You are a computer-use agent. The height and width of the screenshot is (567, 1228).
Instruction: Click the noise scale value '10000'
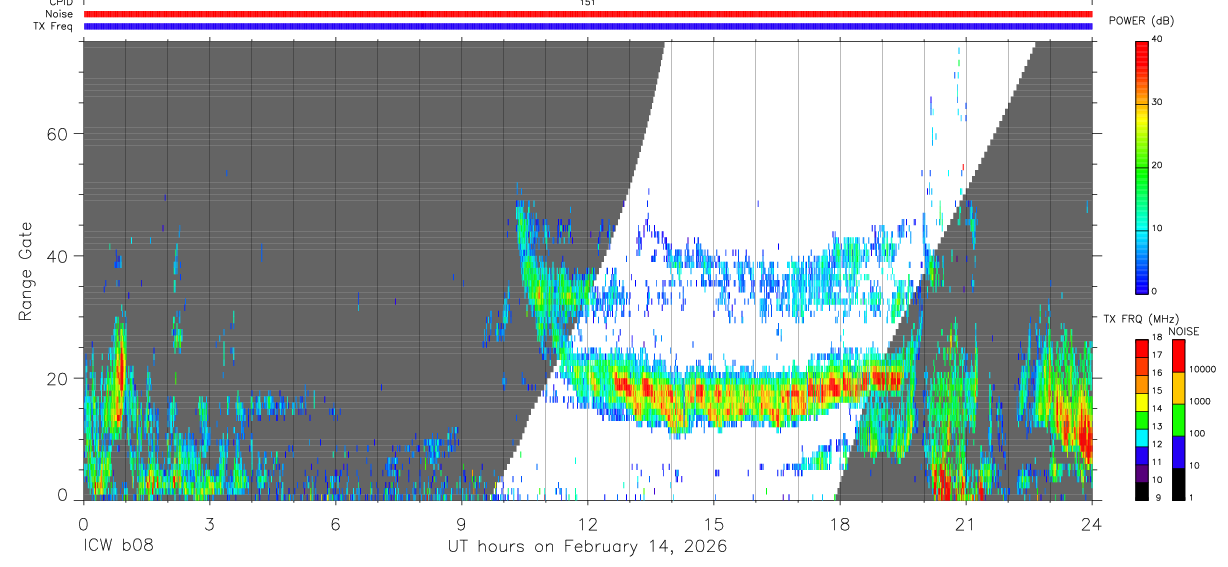pyautogui.click(x=1203, y=369)
